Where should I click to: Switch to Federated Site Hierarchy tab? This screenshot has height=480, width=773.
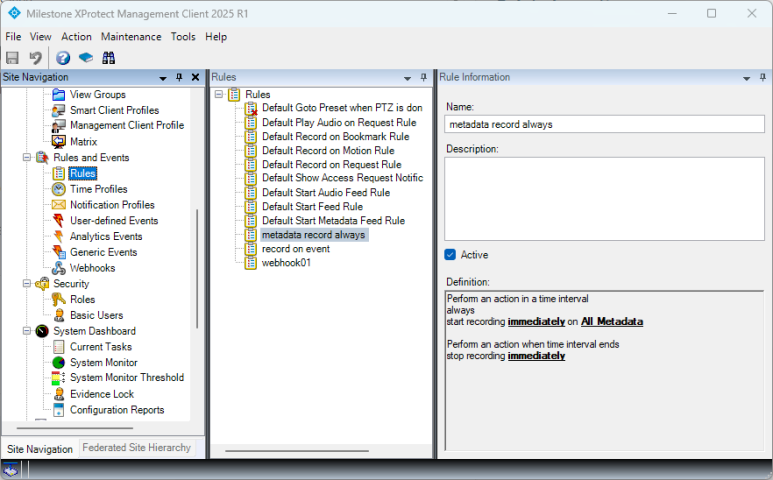[x=136, y=448]
